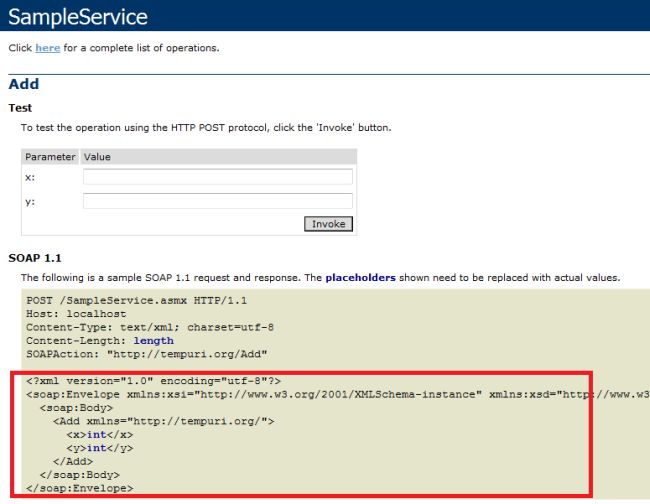Select the '<soap:Body>' opening tag
650x504 pixels.
pos(76,408)
